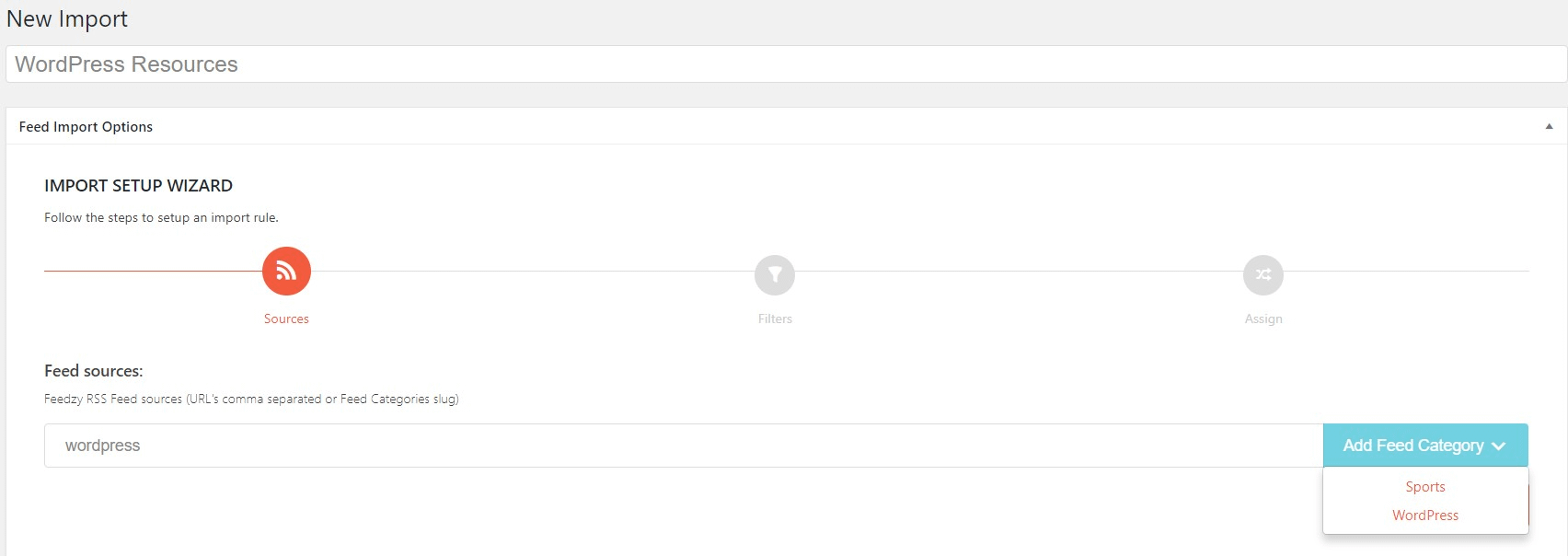Viewport: 1568px width, 556px height.
Task: Click the gray Filters step circle
Action: click(x=775, y=274)
